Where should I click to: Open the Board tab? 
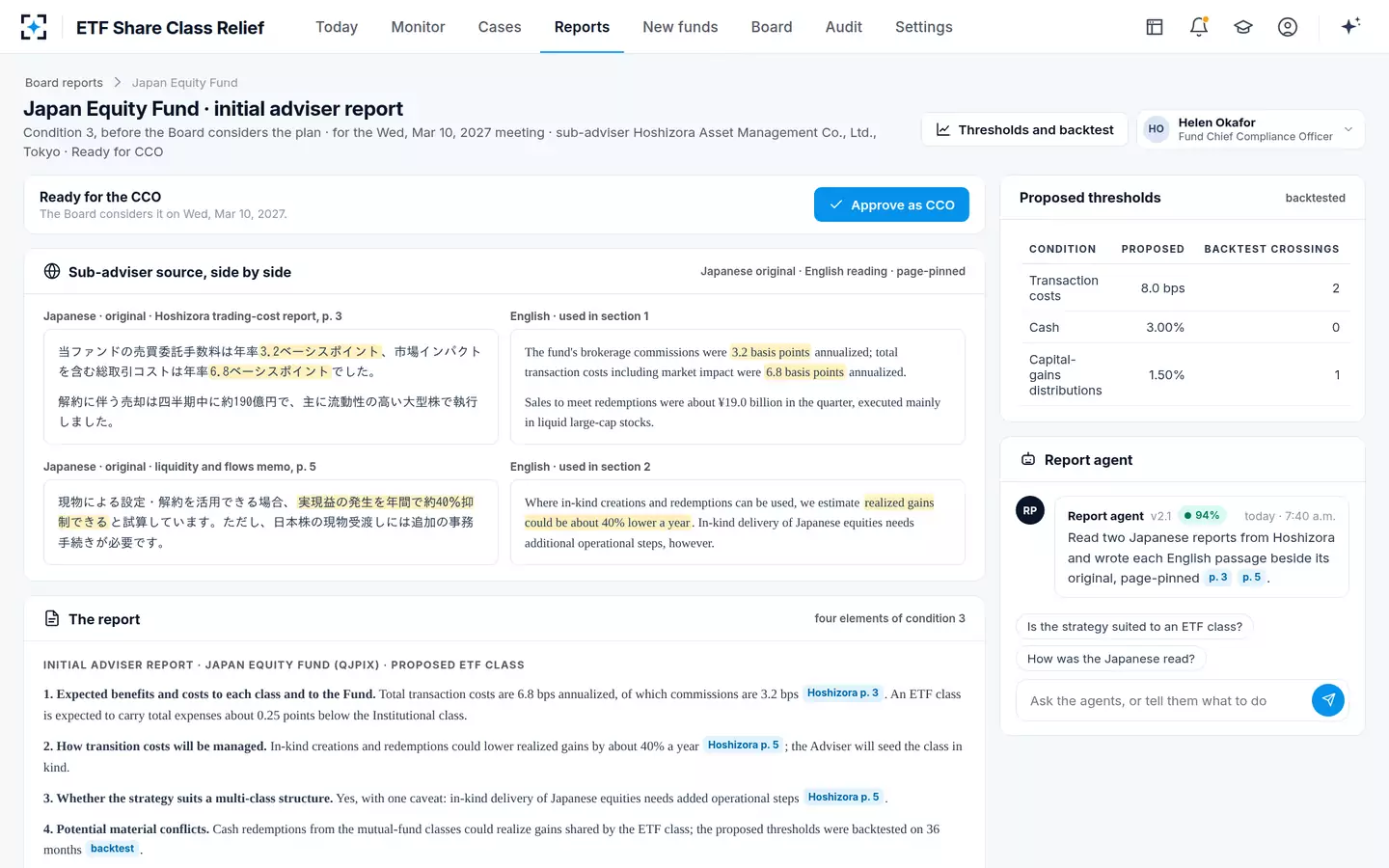coord(772,27)
